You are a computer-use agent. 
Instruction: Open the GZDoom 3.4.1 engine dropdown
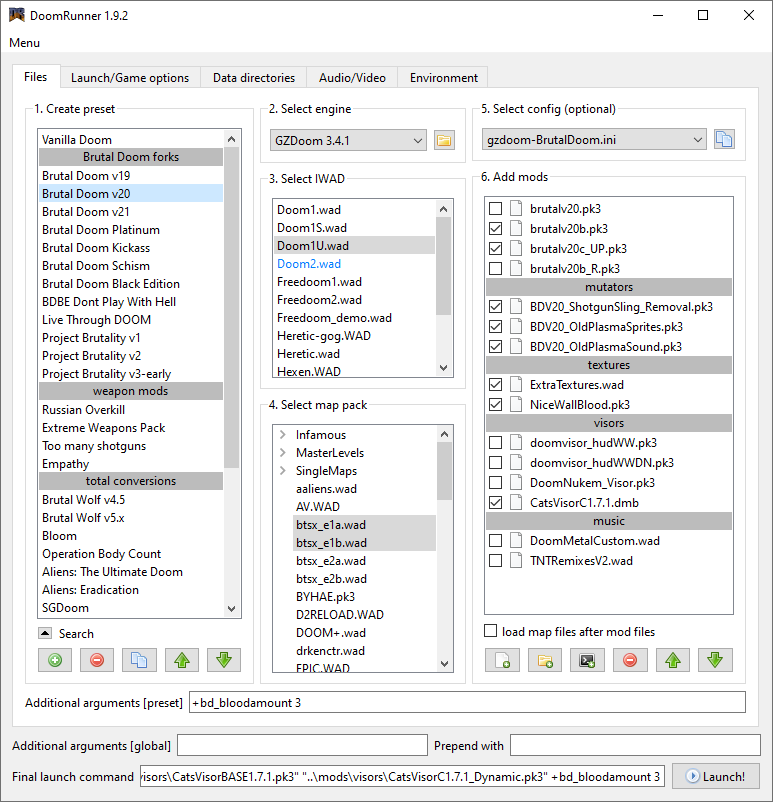[x=348, y=140]
